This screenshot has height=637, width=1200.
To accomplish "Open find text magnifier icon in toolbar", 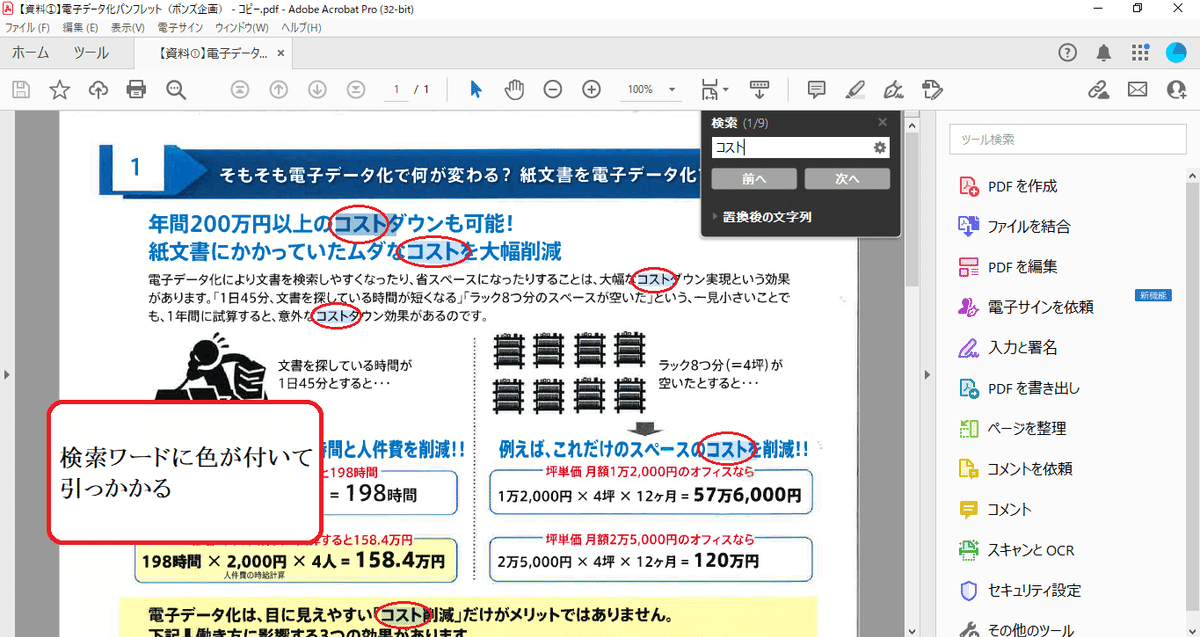I will click(x=176, y=90).
